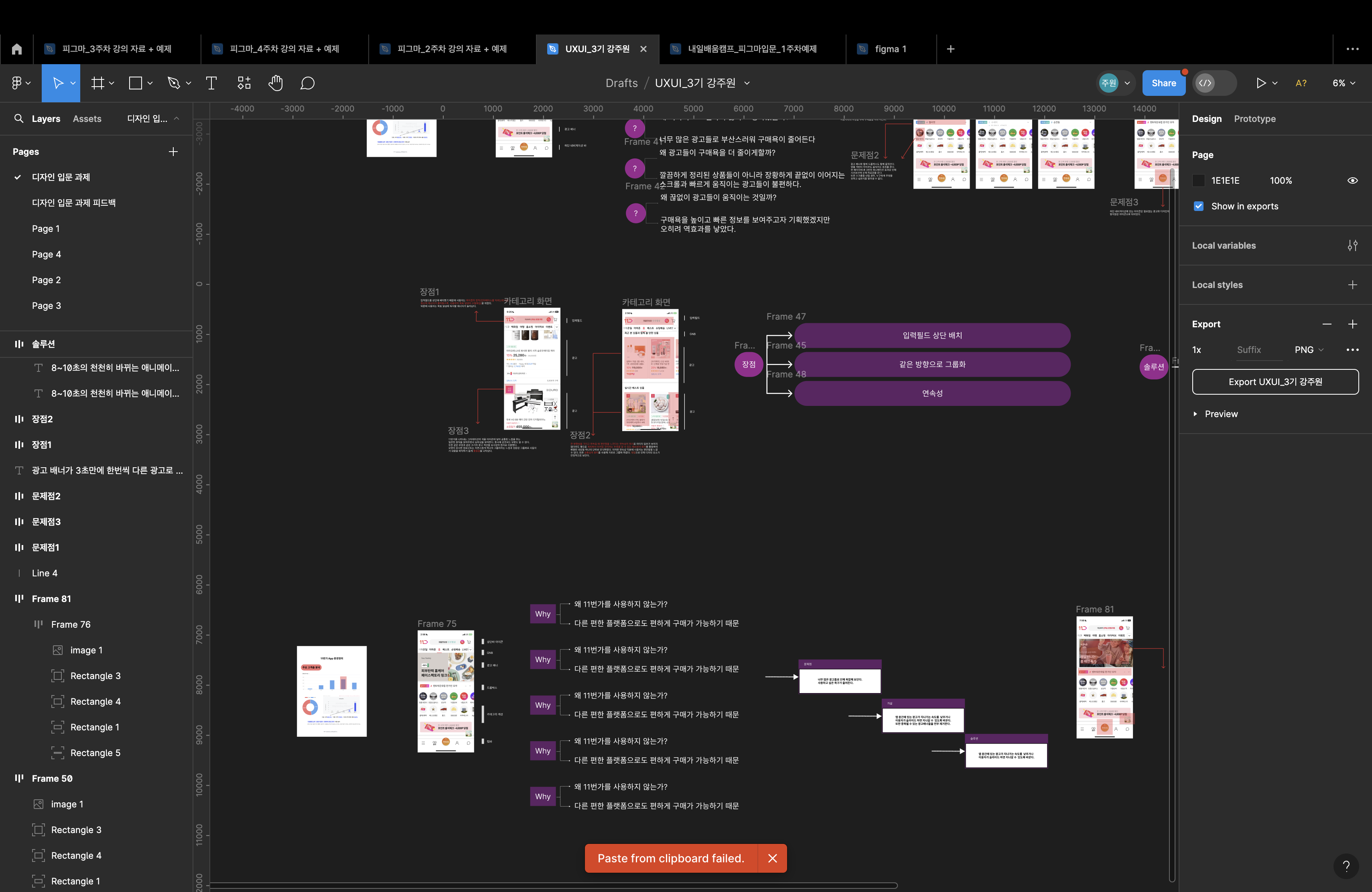Open Local variables settings icon
The height and width of the screenshot is (892, 1372).
(1352, 245)
